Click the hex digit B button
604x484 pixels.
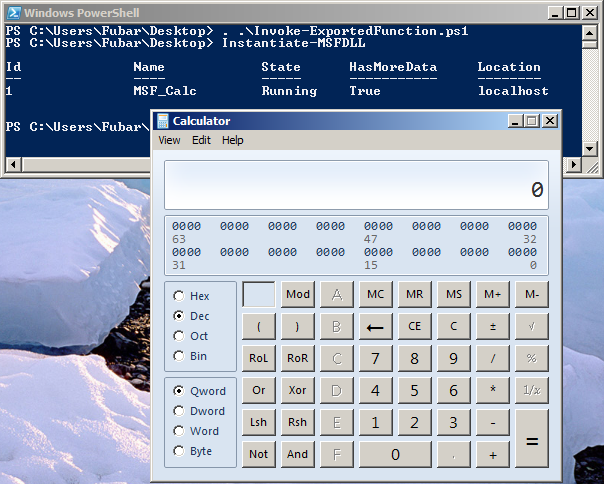pyautogui.click(x=337, y=326)
